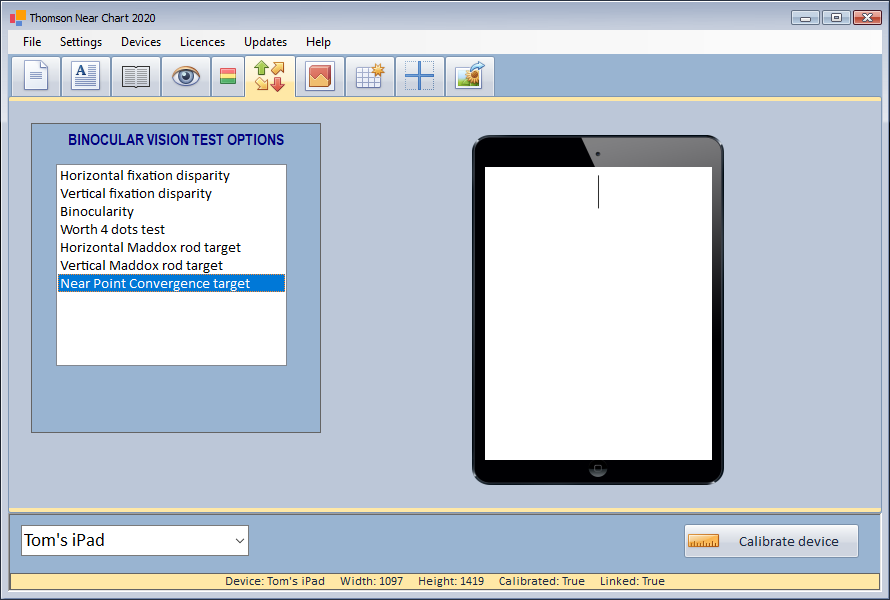Screen dimensions: 890x600
Task: Click the binocular vision arrows icon
Action: click(269, 77)
